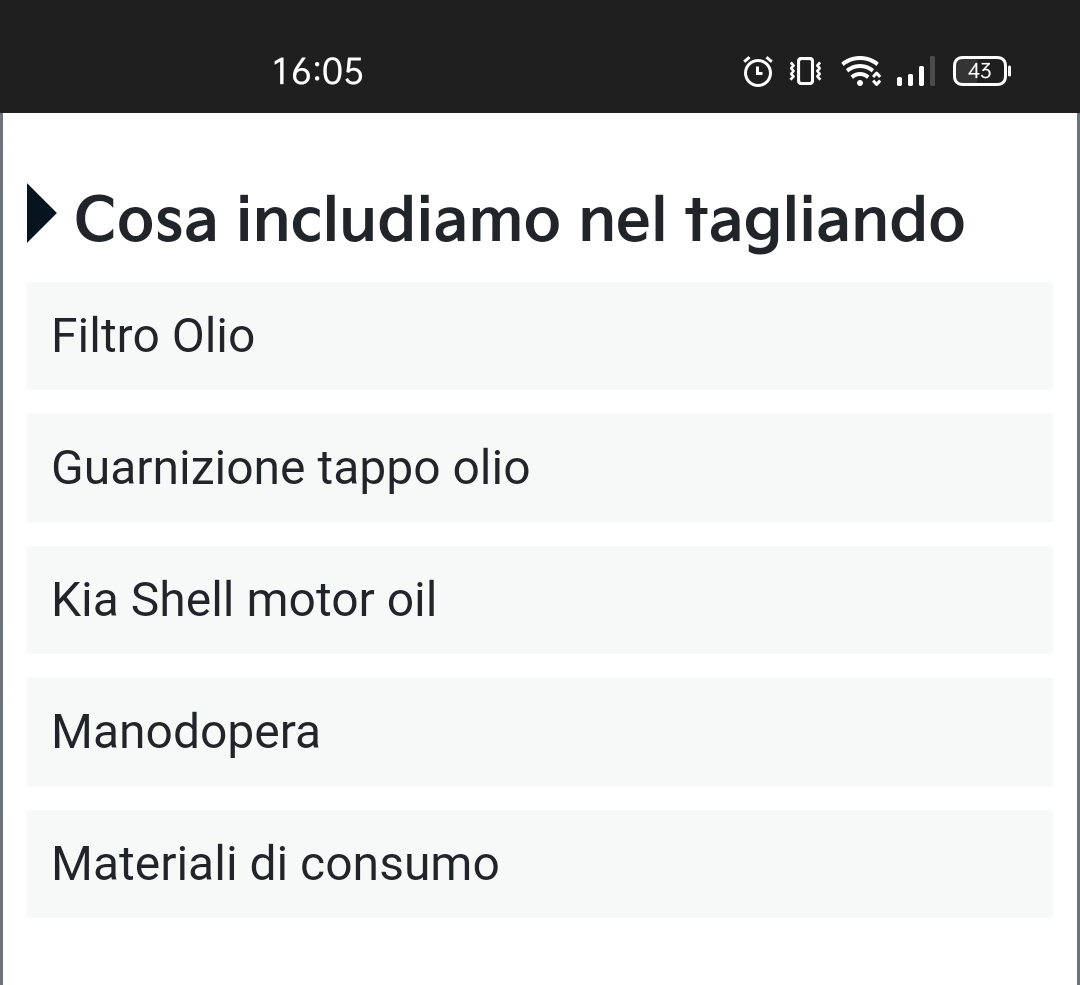The height and width of the screenshot is (985, 1080).
Task: Tap the cellular signal bars icon
Action: [x=915, y=72]
